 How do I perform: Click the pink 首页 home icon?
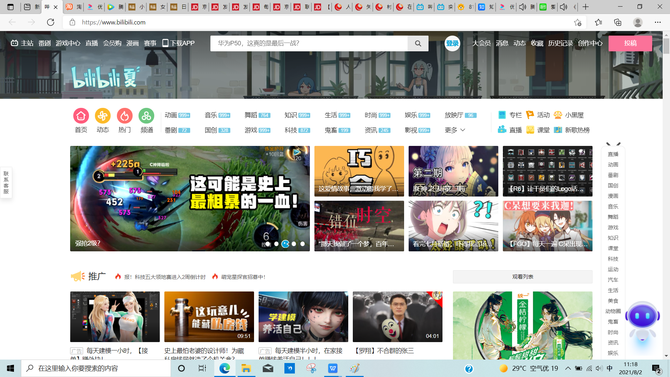tap(81, 116)
